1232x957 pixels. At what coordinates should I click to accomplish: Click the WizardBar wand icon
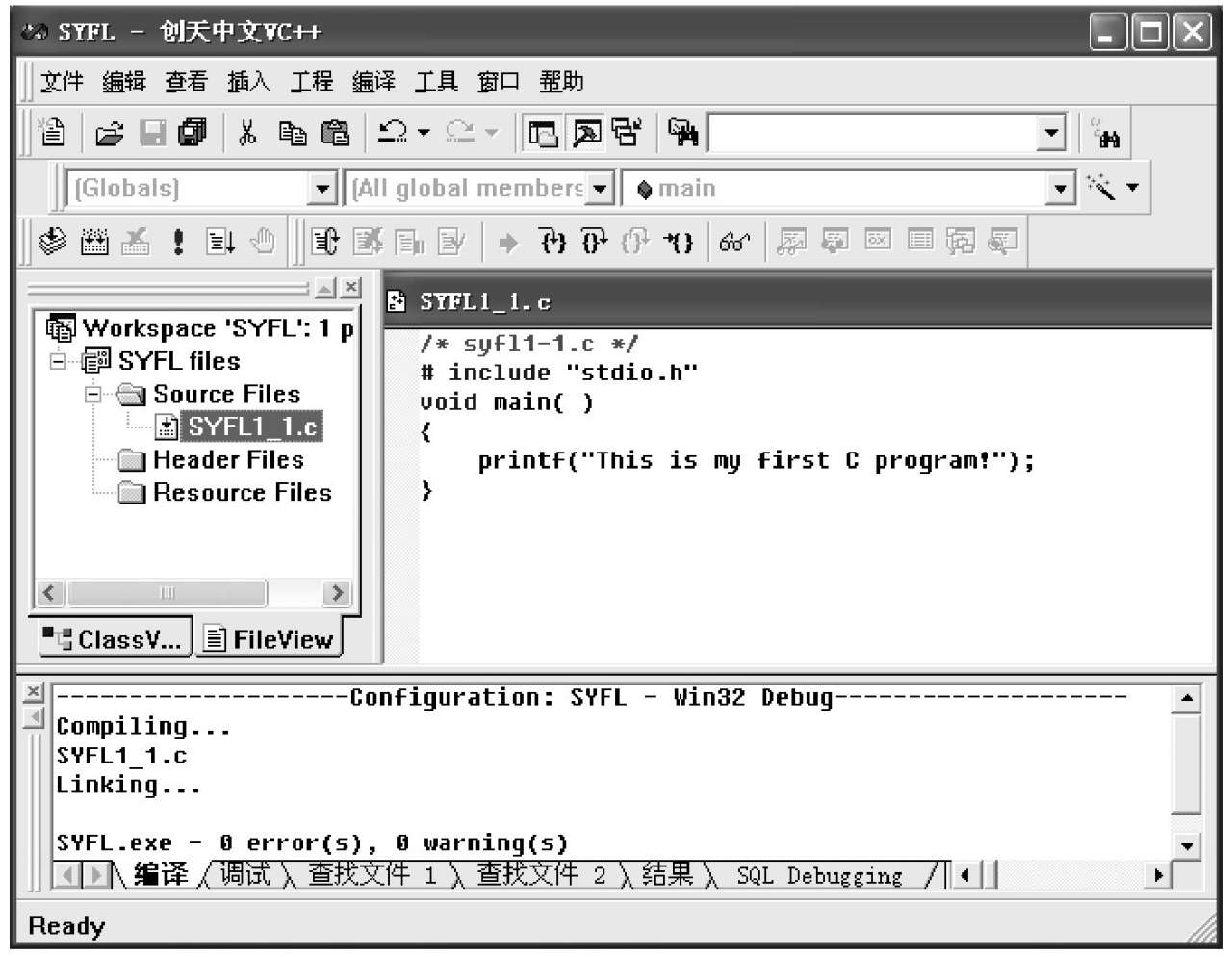pos(1100,186)
